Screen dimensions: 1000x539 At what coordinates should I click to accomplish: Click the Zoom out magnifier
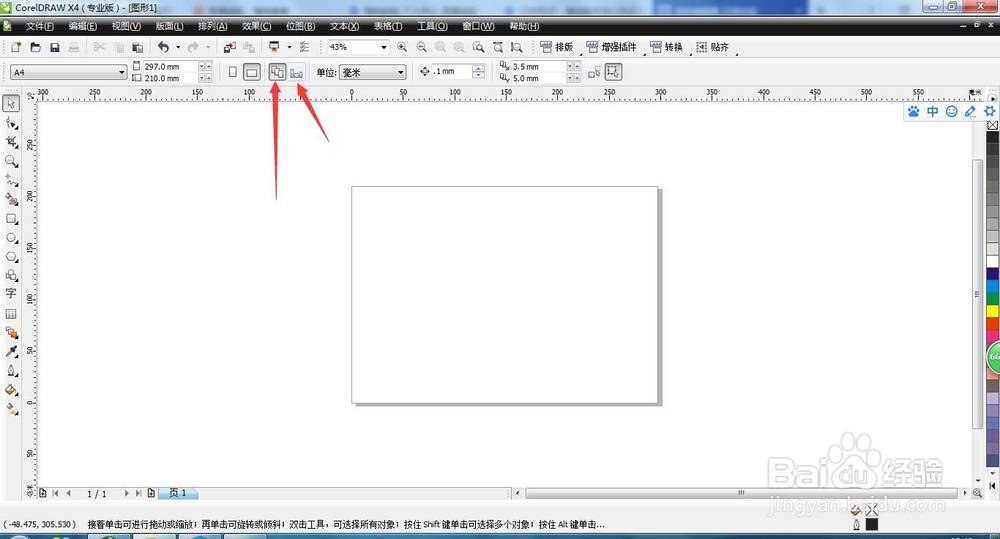[x=422, y=47]
